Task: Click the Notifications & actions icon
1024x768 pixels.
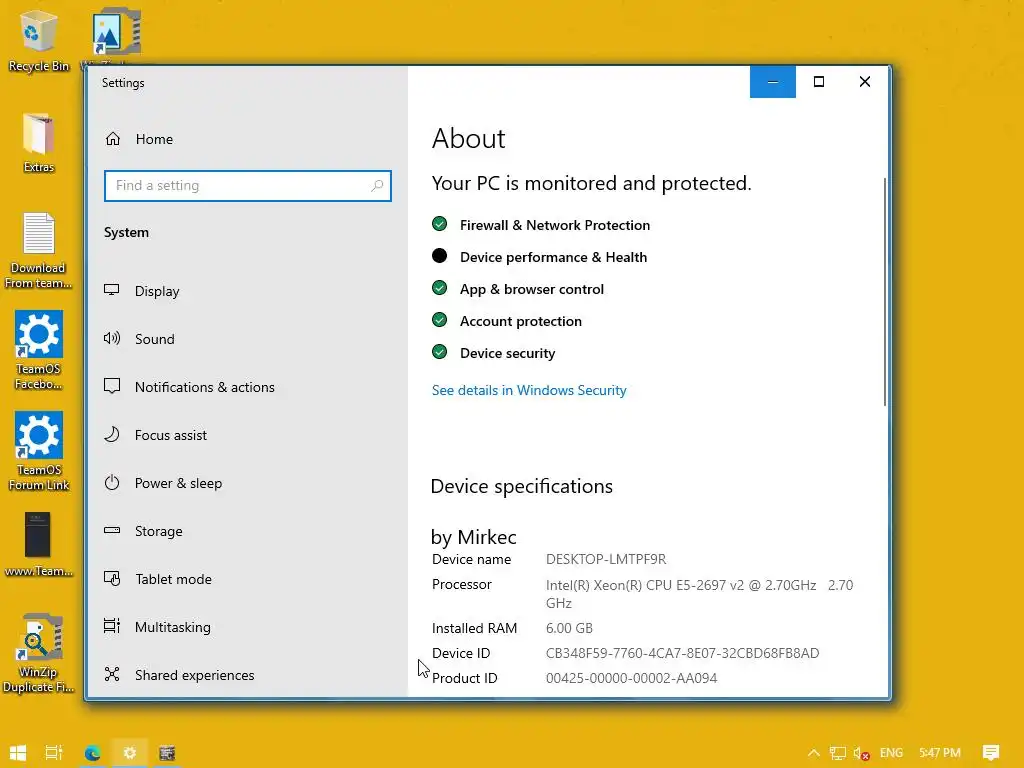Action: (x=112, y=386)
